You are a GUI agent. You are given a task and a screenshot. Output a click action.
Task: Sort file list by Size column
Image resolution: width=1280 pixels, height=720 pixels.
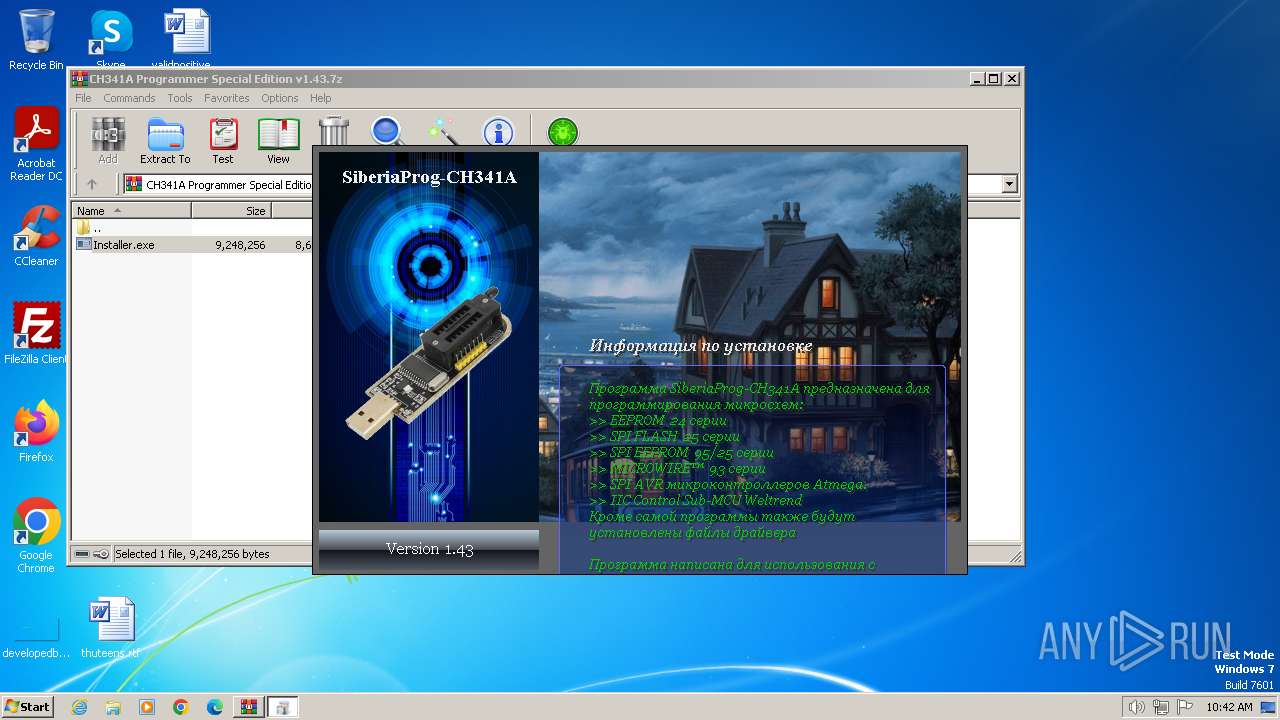pyautogui.click(x=231, y=211)
